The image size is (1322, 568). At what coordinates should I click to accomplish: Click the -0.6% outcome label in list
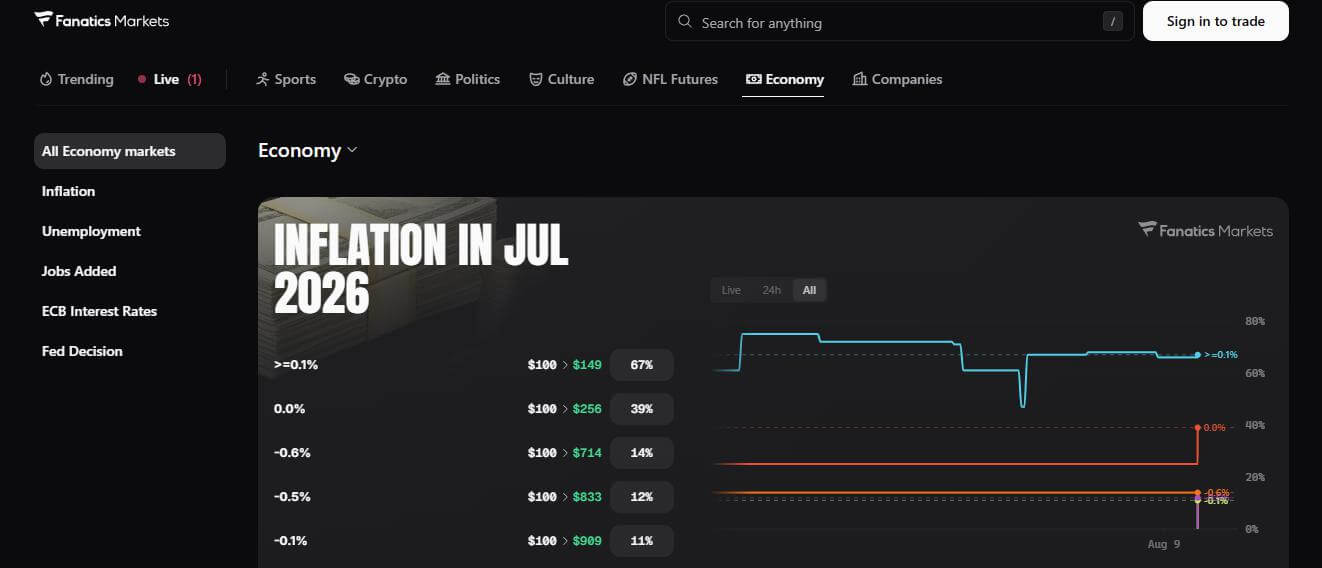click(x=292, y=453)
